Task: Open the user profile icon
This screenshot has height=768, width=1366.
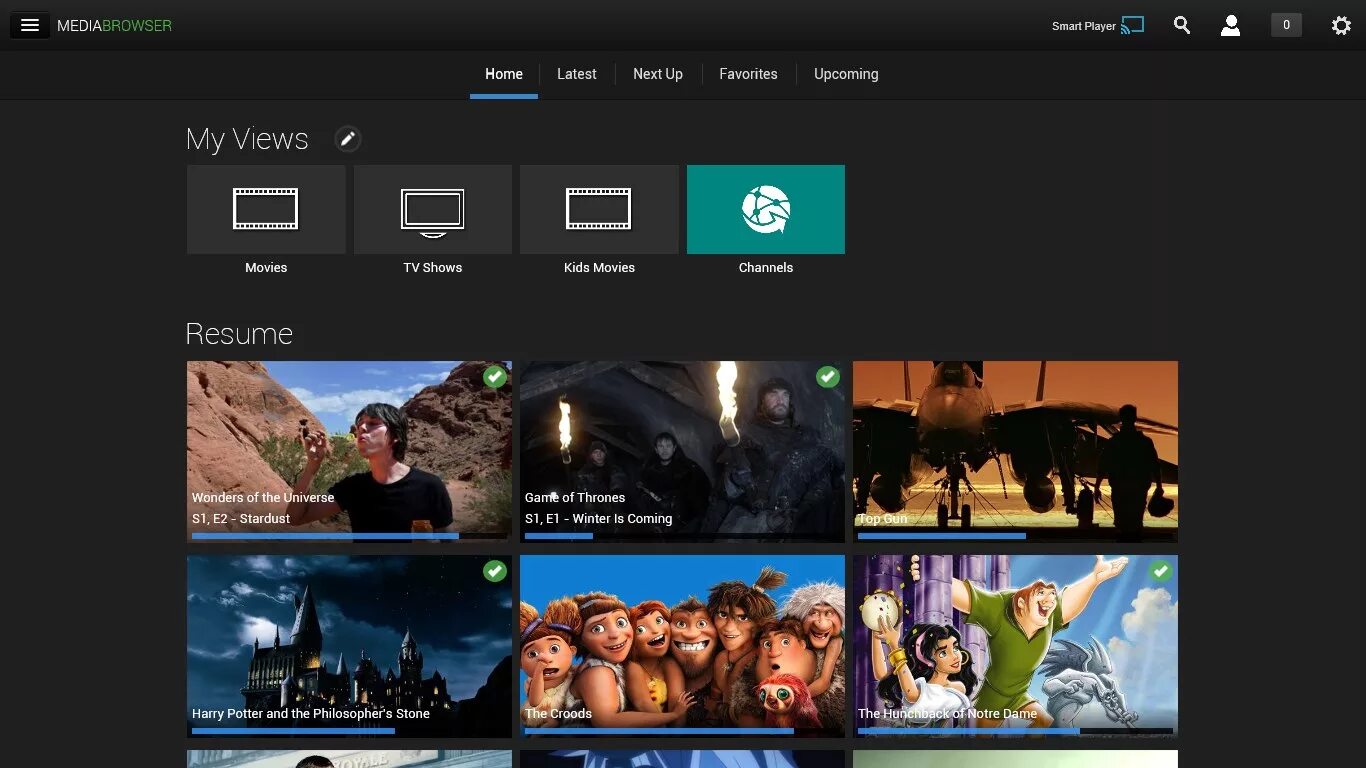Action: coord(1230,26)
